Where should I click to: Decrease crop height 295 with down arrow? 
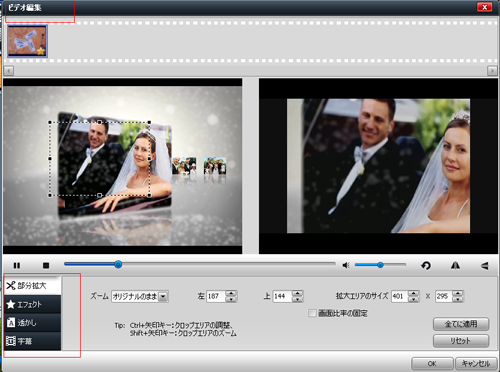[x=458, y=299]
